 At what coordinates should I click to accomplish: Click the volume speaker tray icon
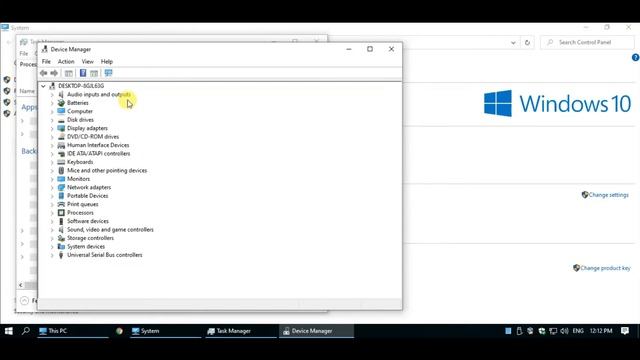coord(564,331)
